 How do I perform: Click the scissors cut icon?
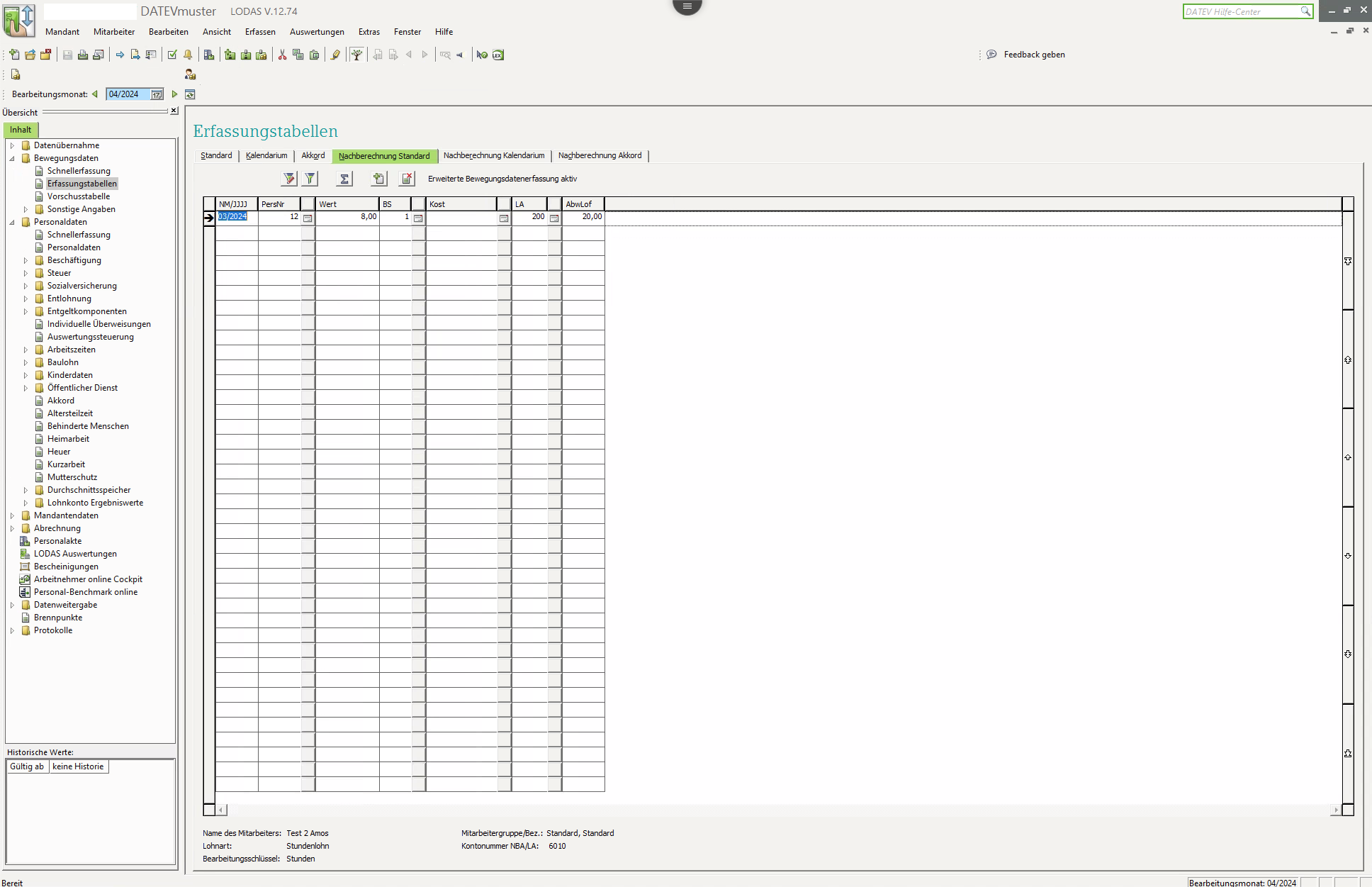(282, 55)
